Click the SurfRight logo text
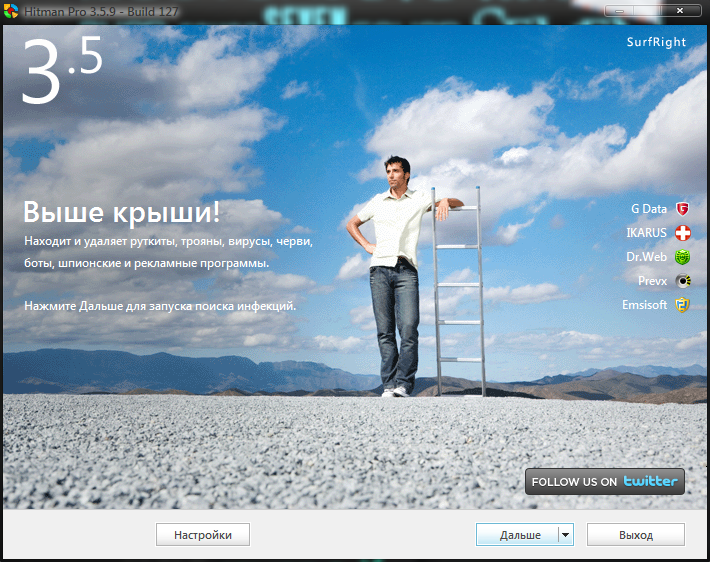The image size is (710, 562). (x=656, y=42)
